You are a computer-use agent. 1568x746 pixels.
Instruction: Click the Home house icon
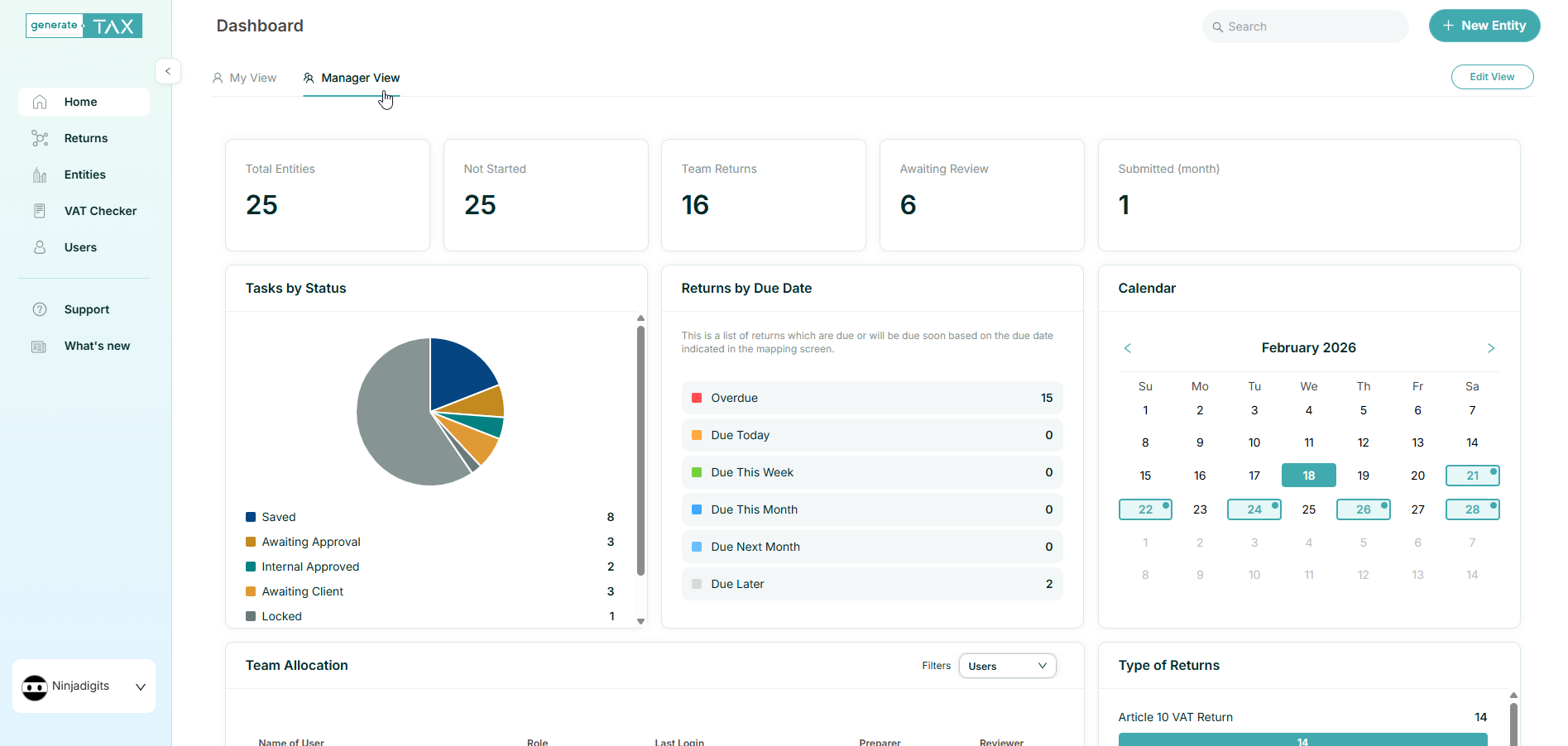pos(39,102)
